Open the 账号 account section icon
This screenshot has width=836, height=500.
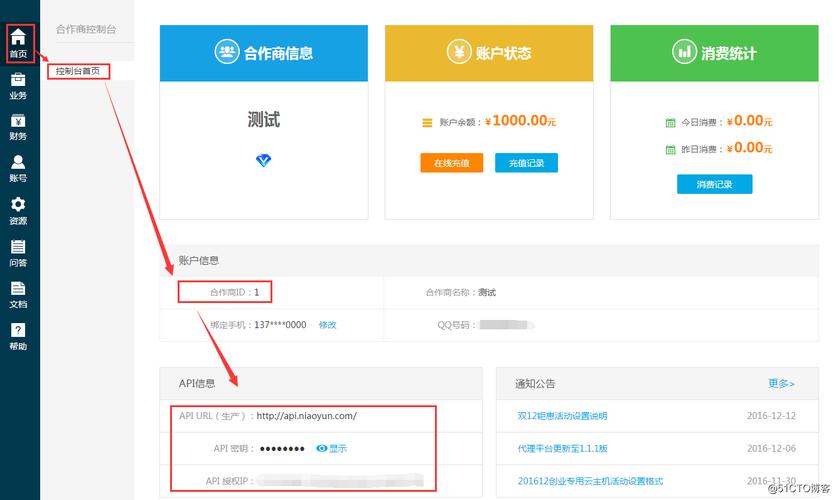[18, 168]
